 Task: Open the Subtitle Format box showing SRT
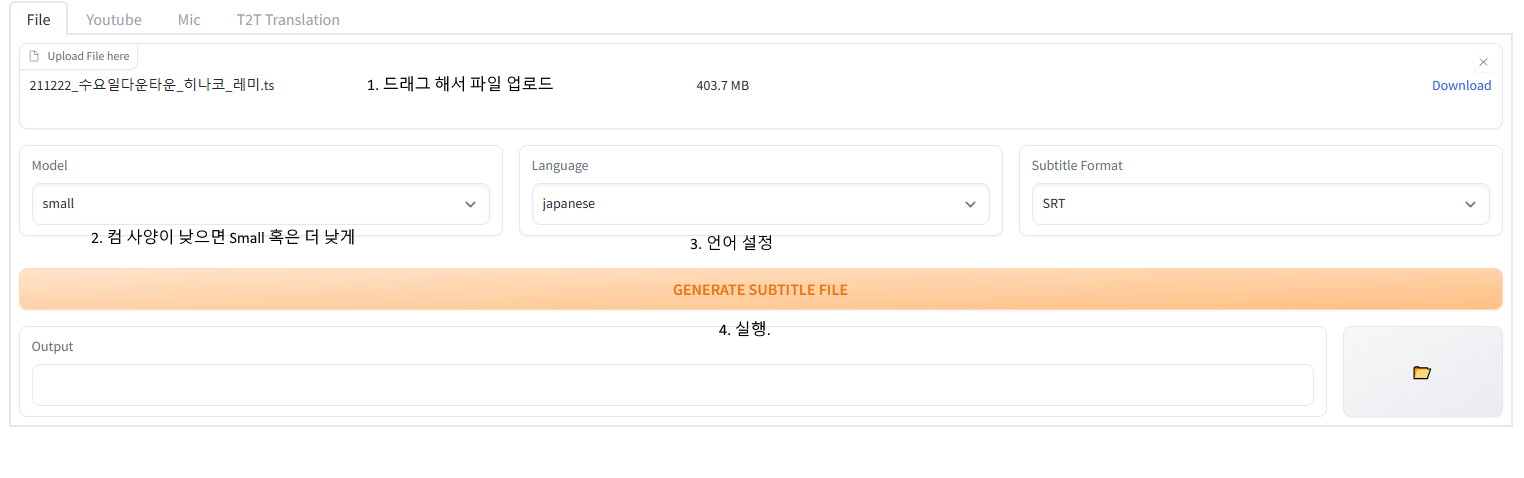(x=1250, y=204)
